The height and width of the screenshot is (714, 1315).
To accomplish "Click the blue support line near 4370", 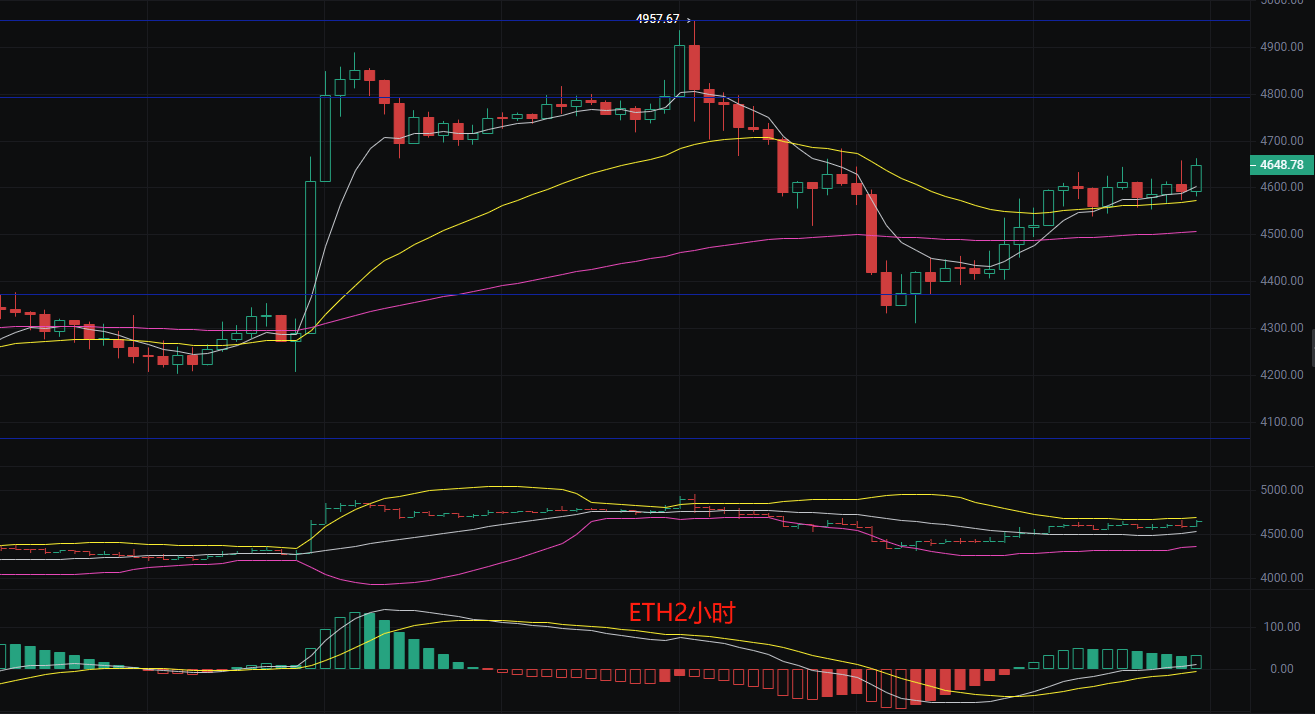I will pyautogui.click(x=600, y=295).
